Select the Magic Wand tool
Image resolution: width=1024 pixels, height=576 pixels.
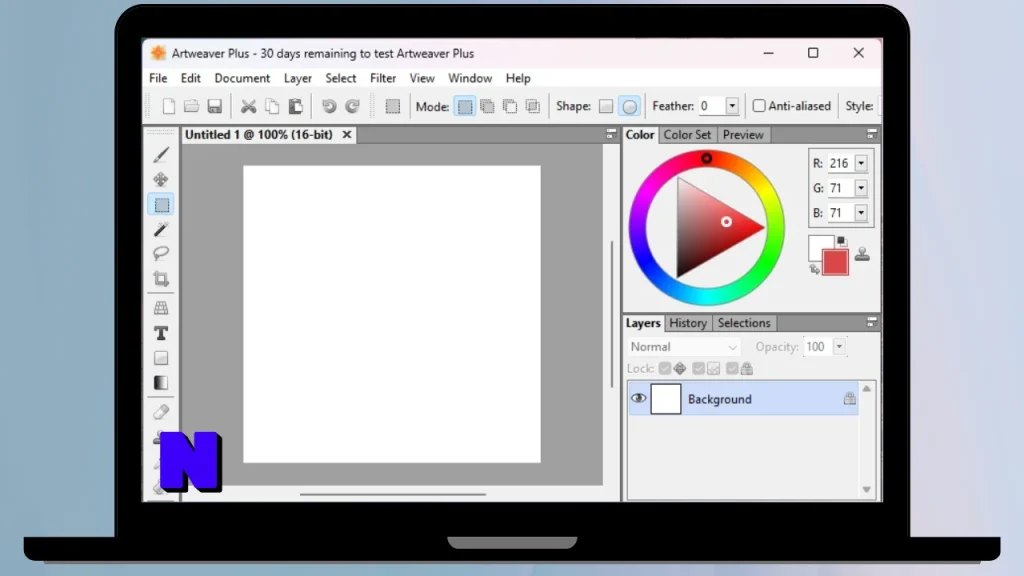(x=161, y=229)
